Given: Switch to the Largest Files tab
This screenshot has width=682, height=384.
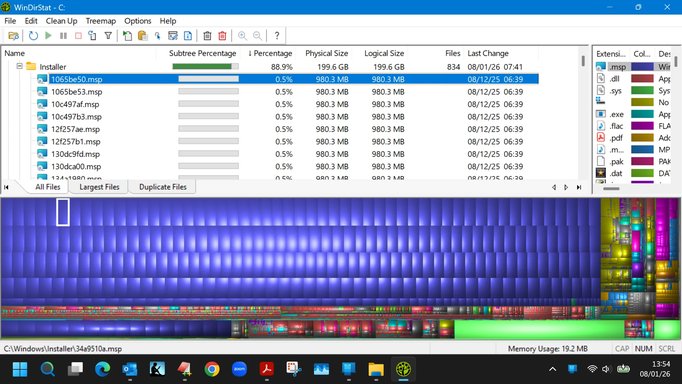Looking at the screenshot, I should [99, 187].
